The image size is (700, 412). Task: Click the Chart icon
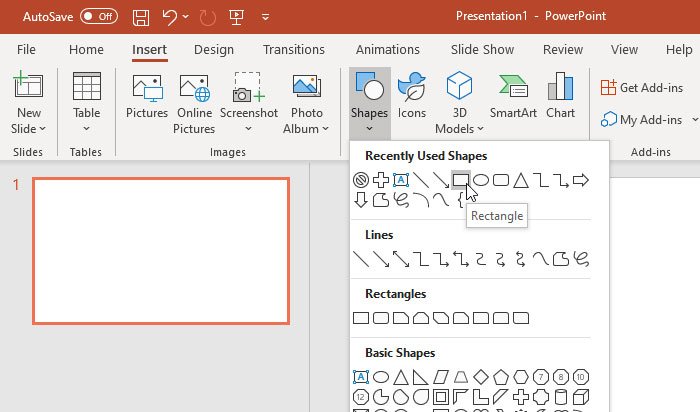560,98
